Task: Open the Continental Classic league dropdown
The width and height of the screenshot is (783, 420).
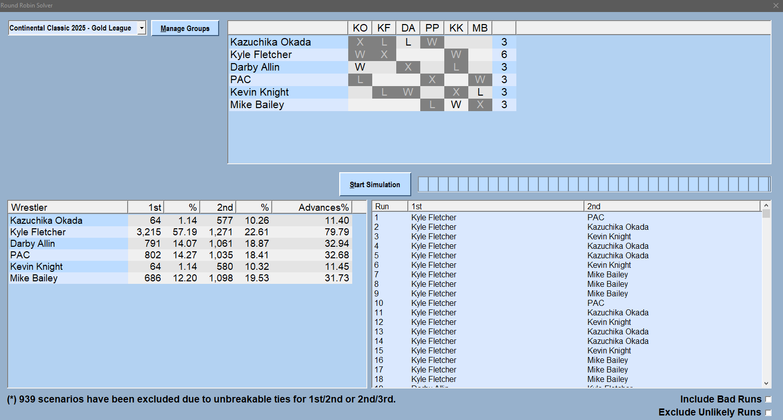Action: point(140,29)
